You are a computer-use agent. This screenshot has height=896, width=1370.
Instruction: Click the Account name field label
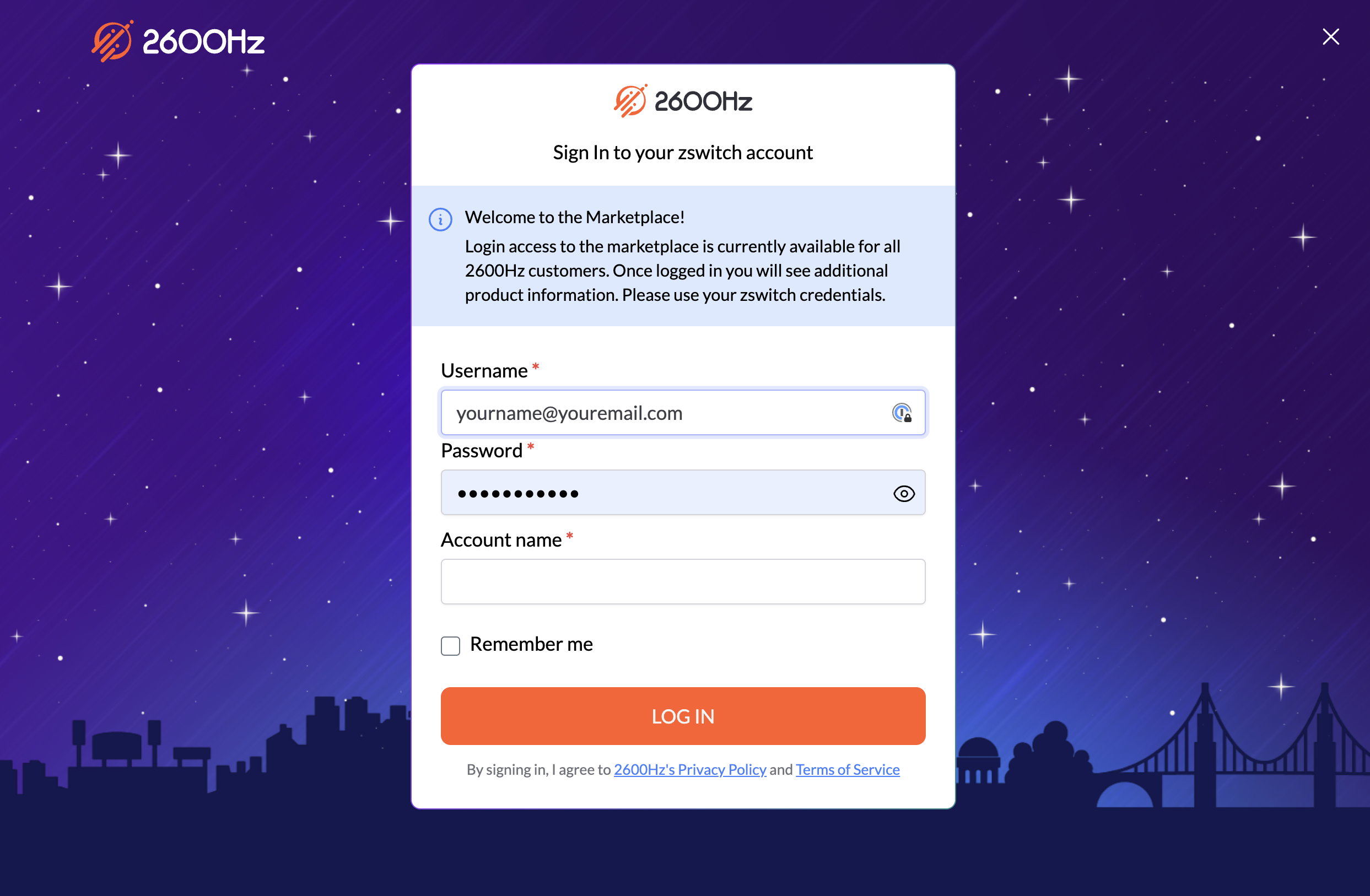pos(501,539)
